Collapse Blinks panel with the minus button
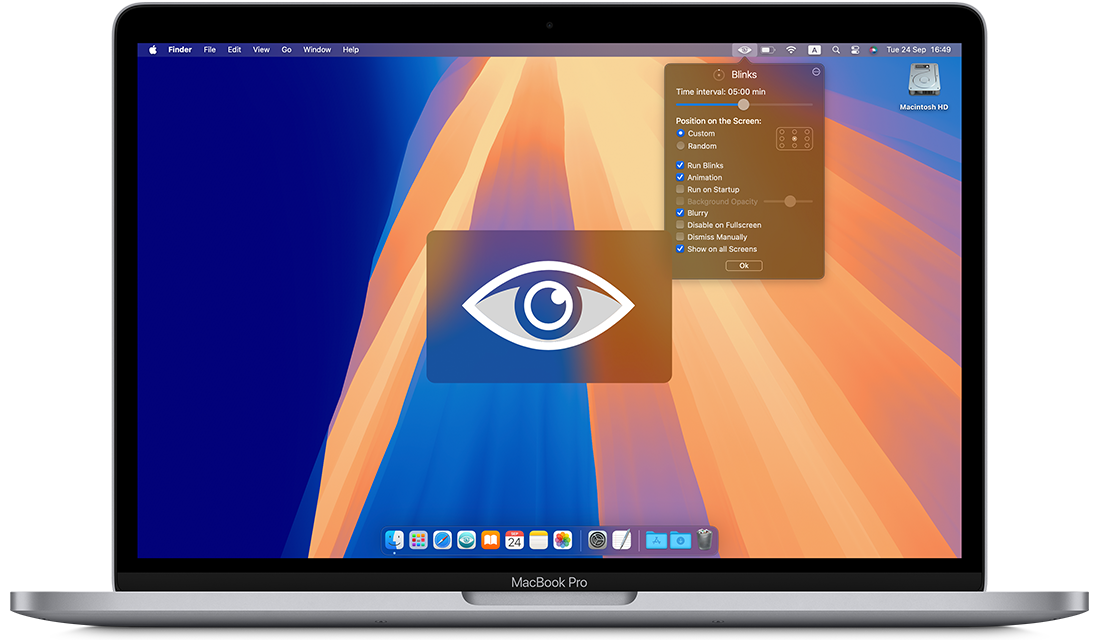The height and width of the screenshot is (640, 1100). pos(816,72)
